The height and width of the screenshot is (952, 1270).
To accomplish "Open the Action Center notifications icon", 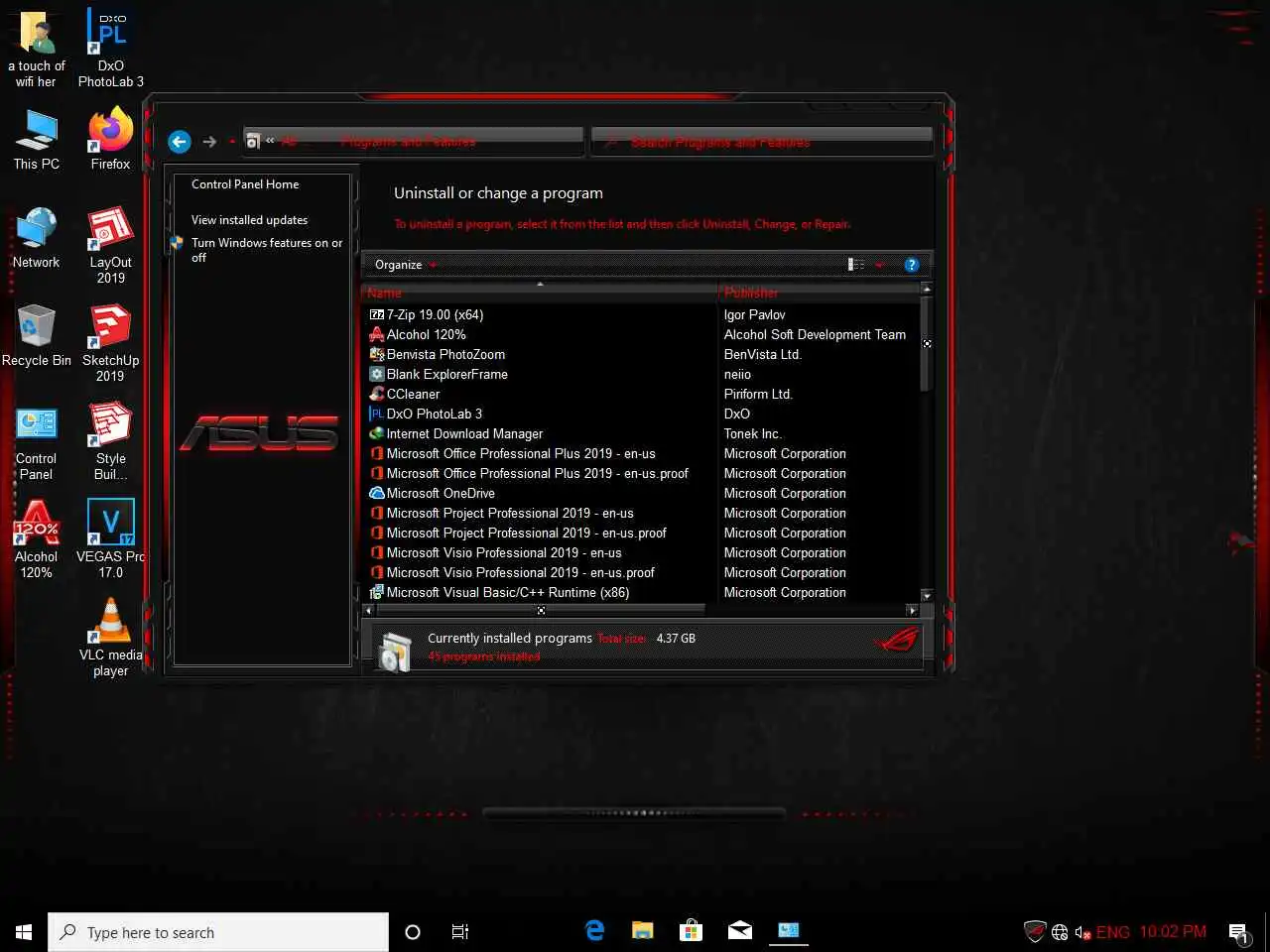I will [x=1239, y=932].
